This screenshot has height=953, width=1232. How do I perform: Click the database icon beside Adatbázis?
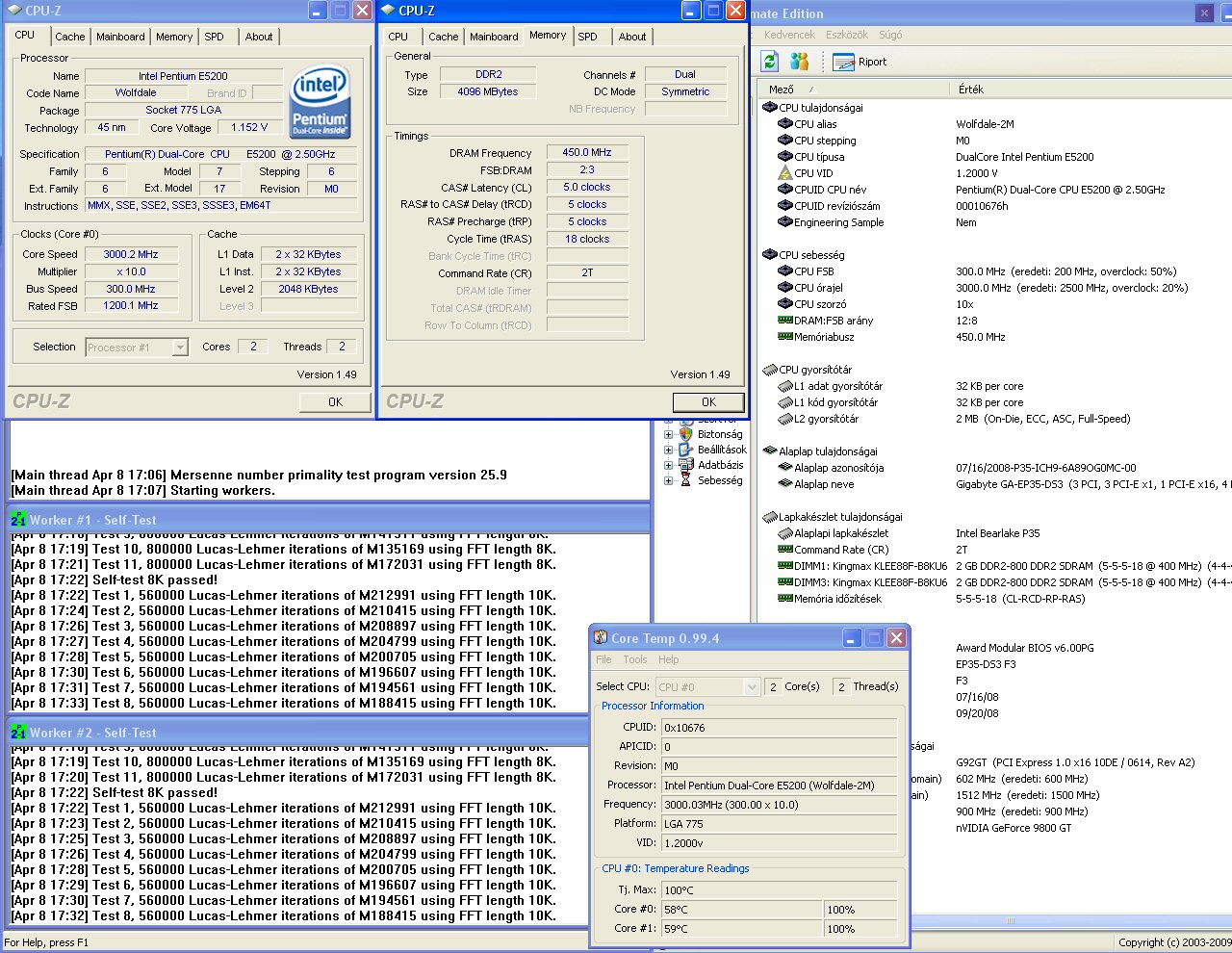685,465
